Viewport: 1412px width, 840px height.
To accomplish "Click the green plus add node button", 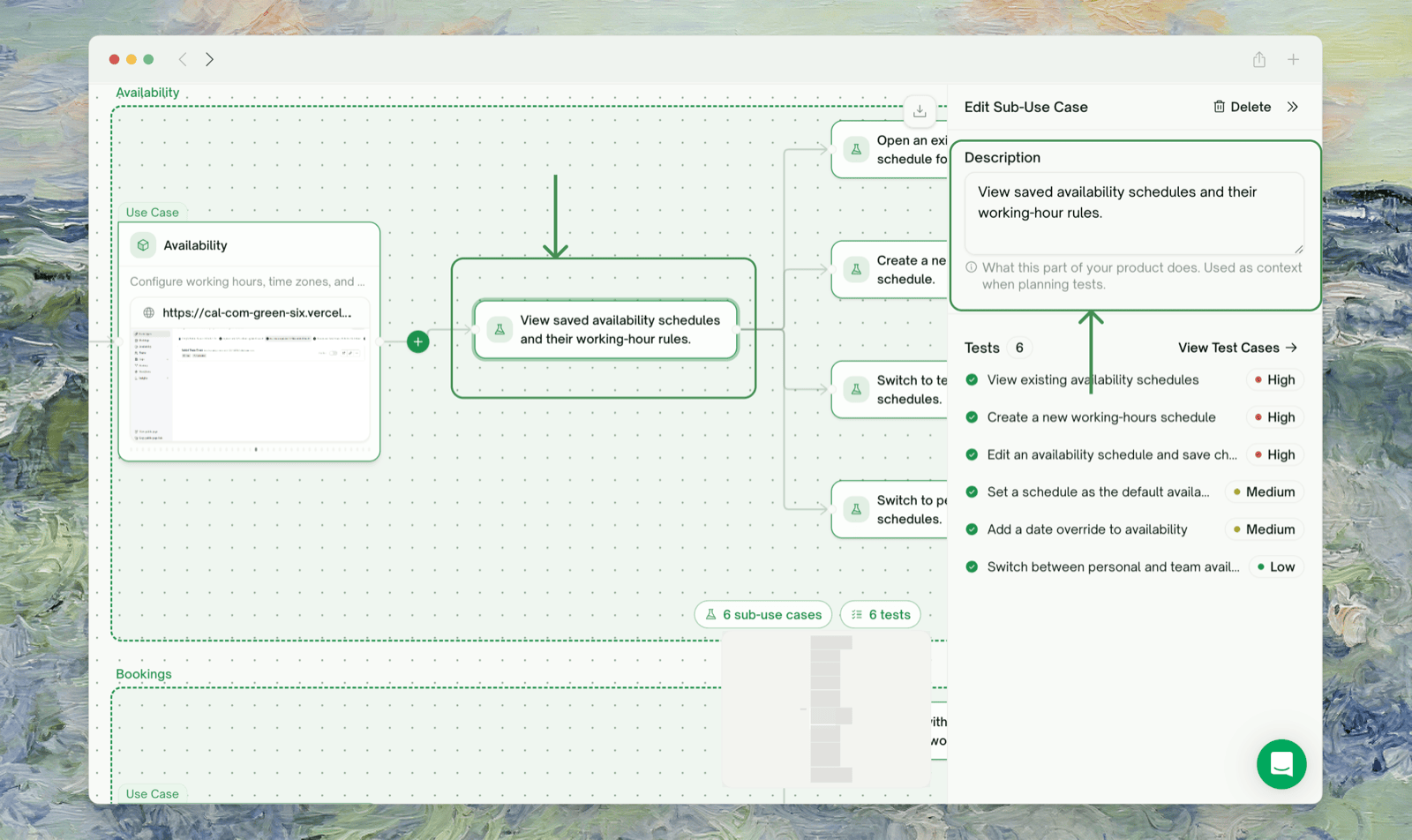I will tap(418, 341).
